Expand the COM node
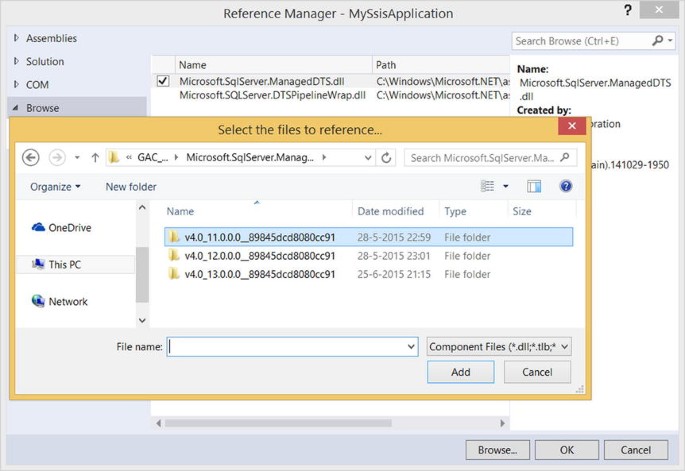Image resolution: width=685 pixels, height=471 pixels. pos(16,84)
